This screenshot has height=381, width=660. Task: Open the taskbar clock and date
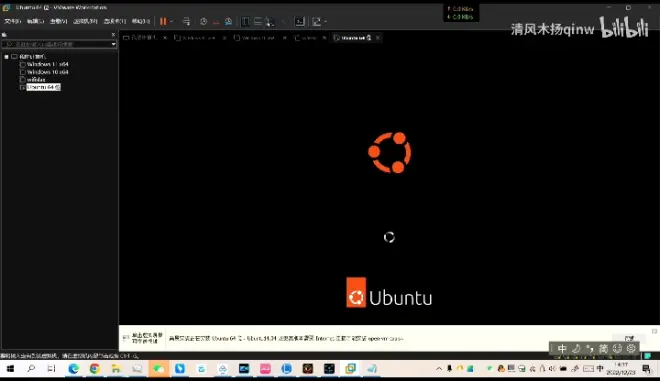pyautogui.click(x=621, y=369)
